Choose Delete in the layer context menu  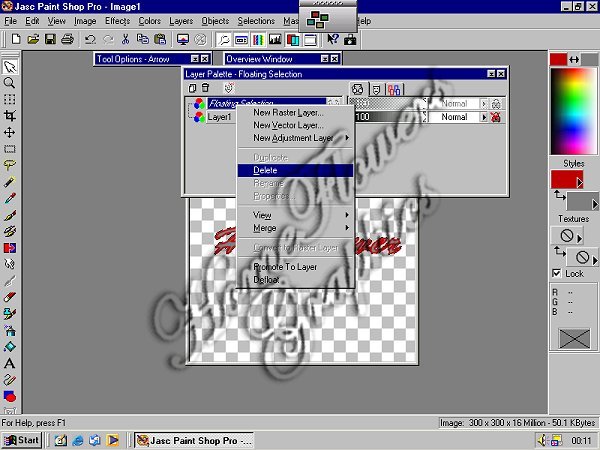[x=295, y=170]
